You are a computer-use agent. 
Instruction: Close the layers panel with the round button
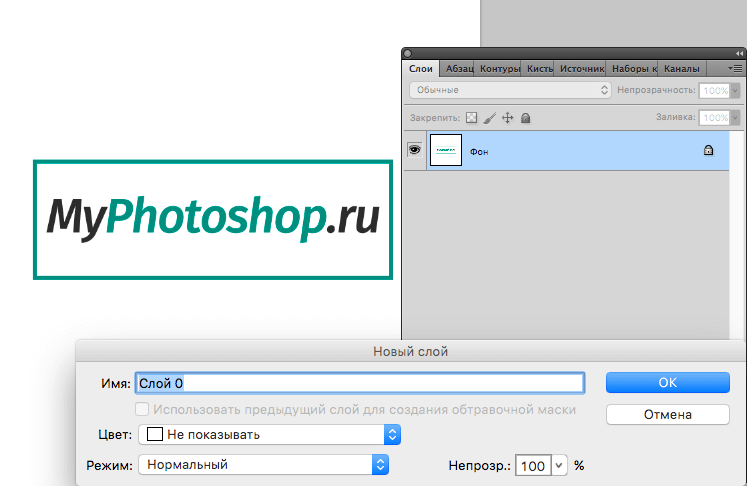[408, 53]
